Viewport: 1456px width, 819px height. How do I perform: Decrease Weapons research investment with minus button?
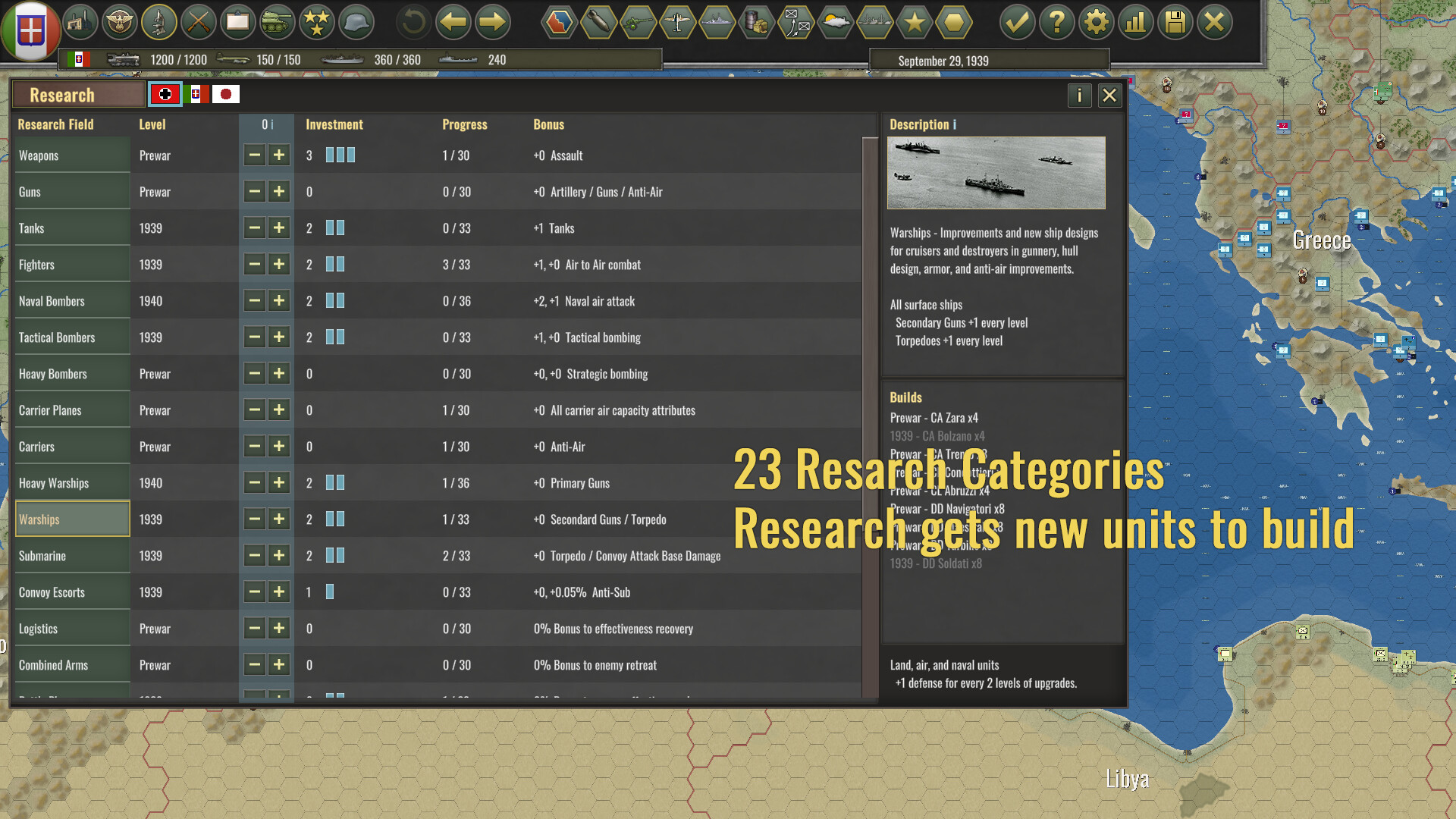tap(254, 155)
